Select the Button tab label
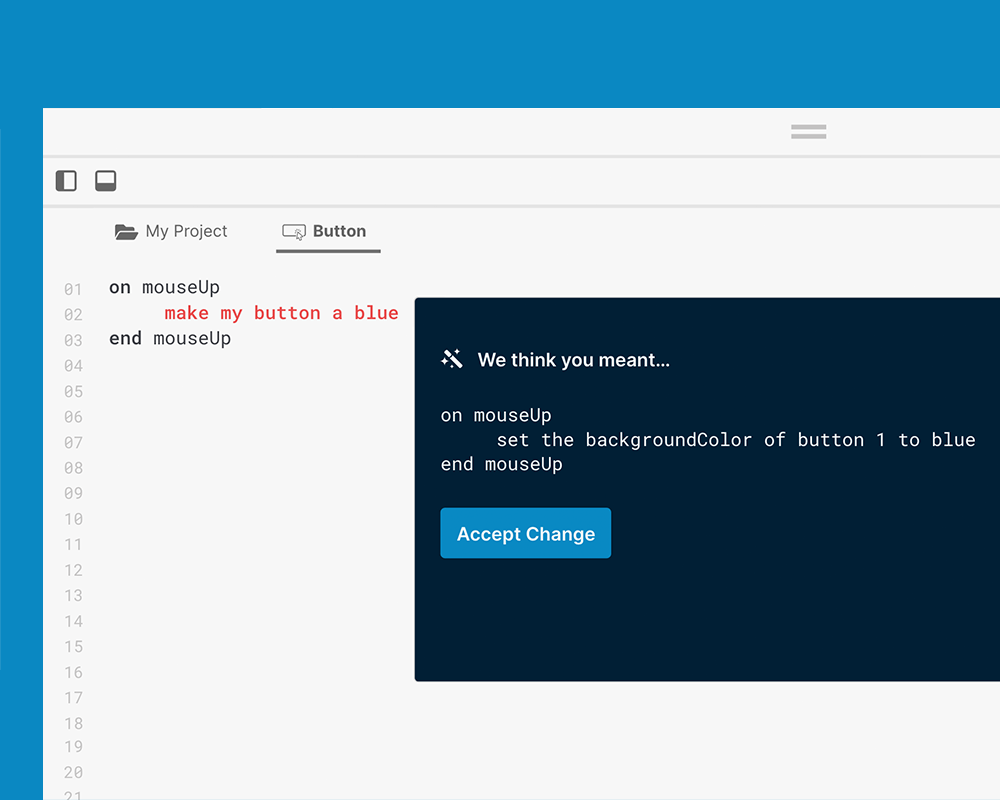Viewport: 1000px width, 800px height. point(339,231)
